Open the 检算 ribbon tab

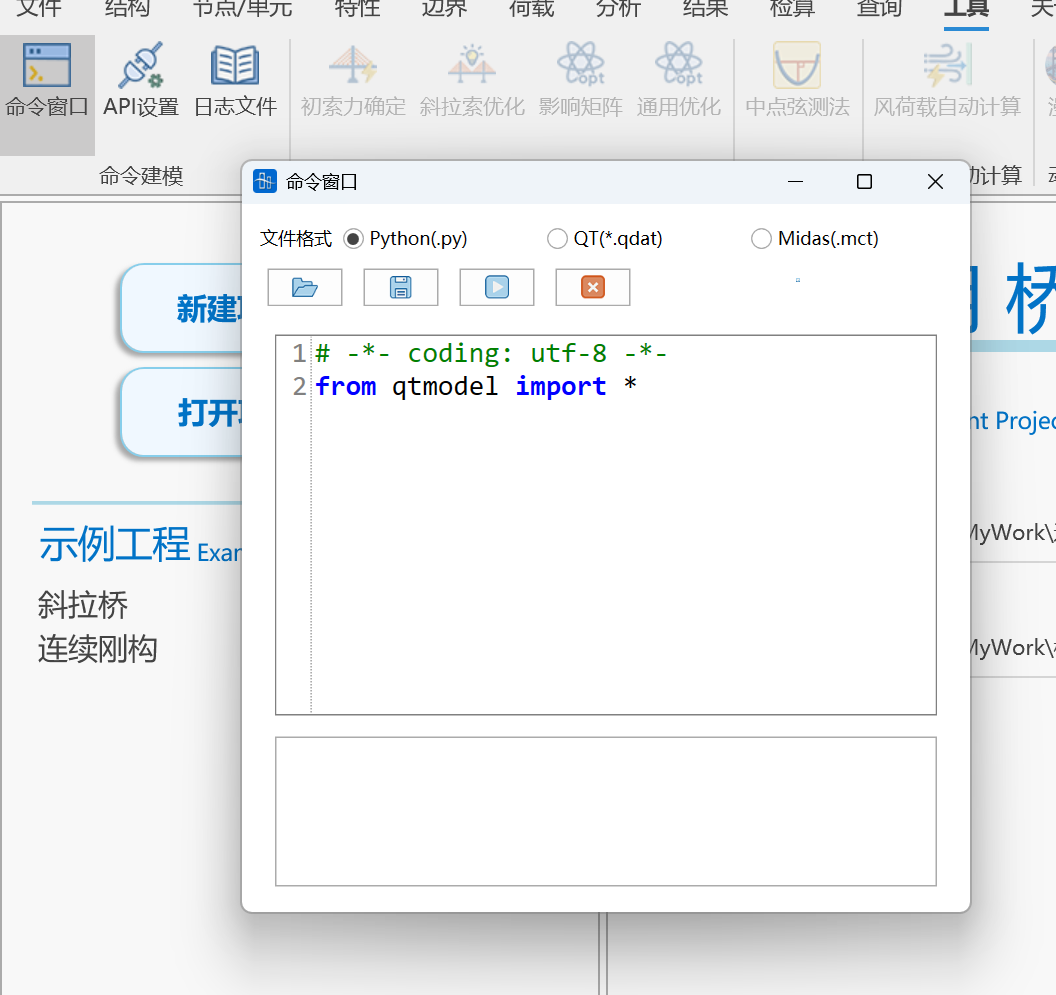[x=792, y=8]
